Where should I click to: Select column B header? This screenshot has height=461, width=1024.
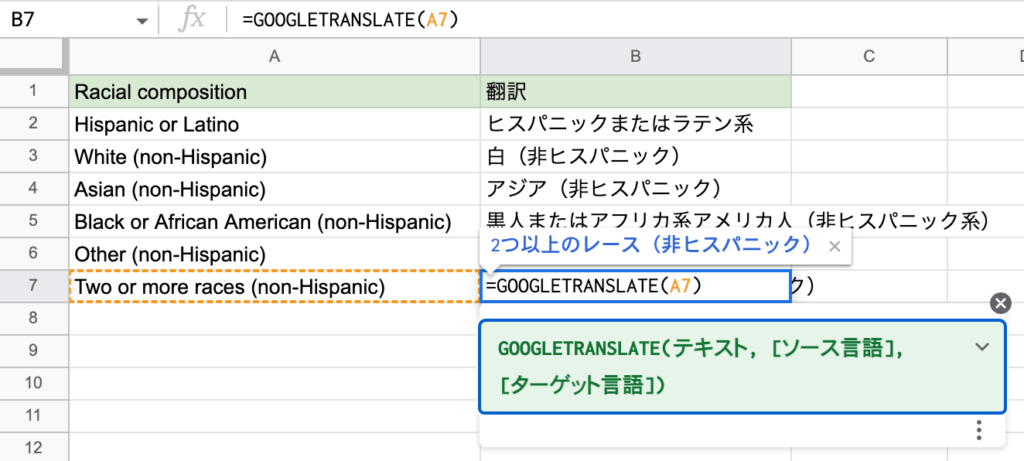pyautogui.click(x=635, y=58)
